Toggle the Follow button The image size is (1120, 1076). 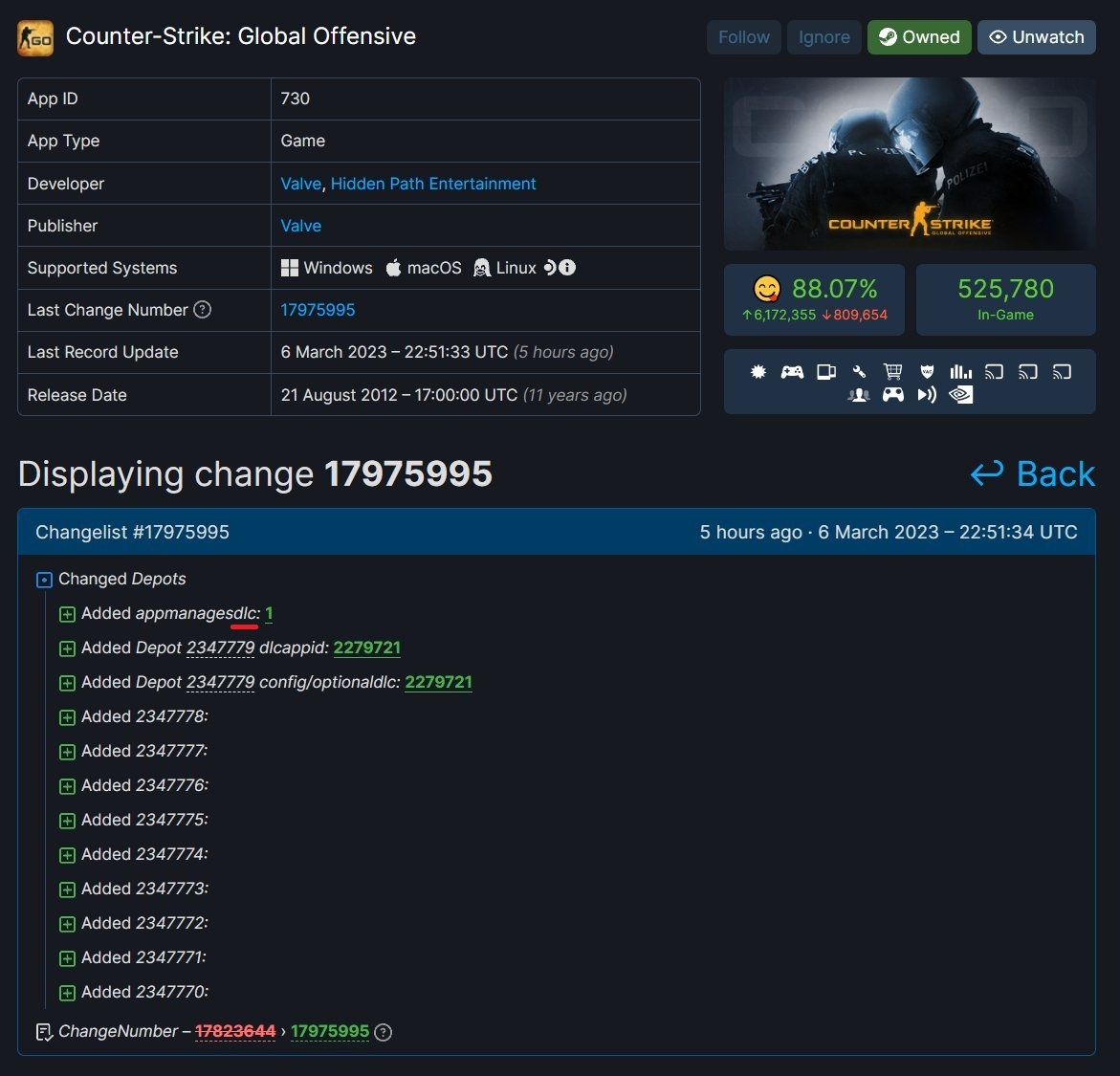[743, 37]
